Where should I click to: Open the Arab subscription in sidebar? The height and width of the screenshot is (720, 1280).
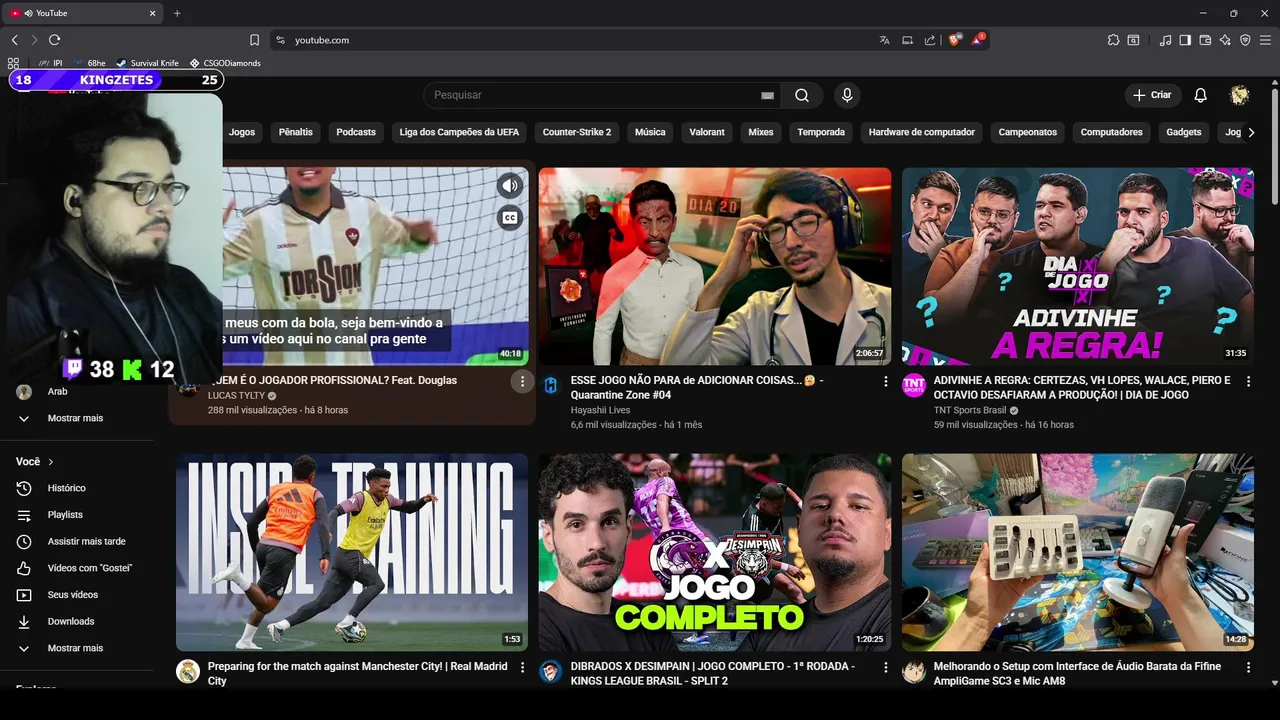75,392
